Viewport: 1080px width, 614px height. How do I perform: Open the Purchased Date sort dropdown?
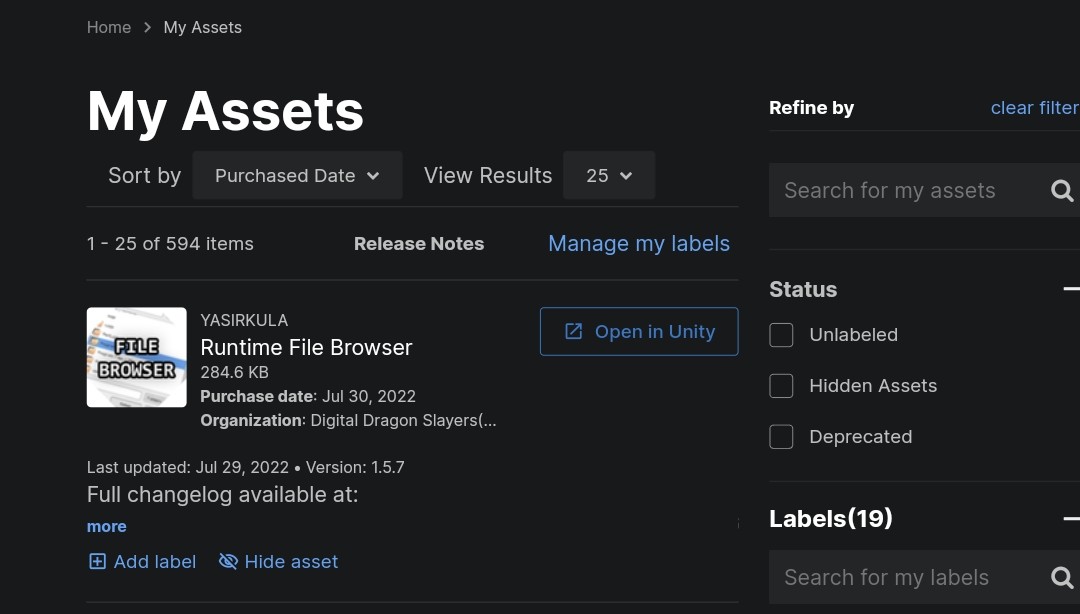(x=297, y=175)
